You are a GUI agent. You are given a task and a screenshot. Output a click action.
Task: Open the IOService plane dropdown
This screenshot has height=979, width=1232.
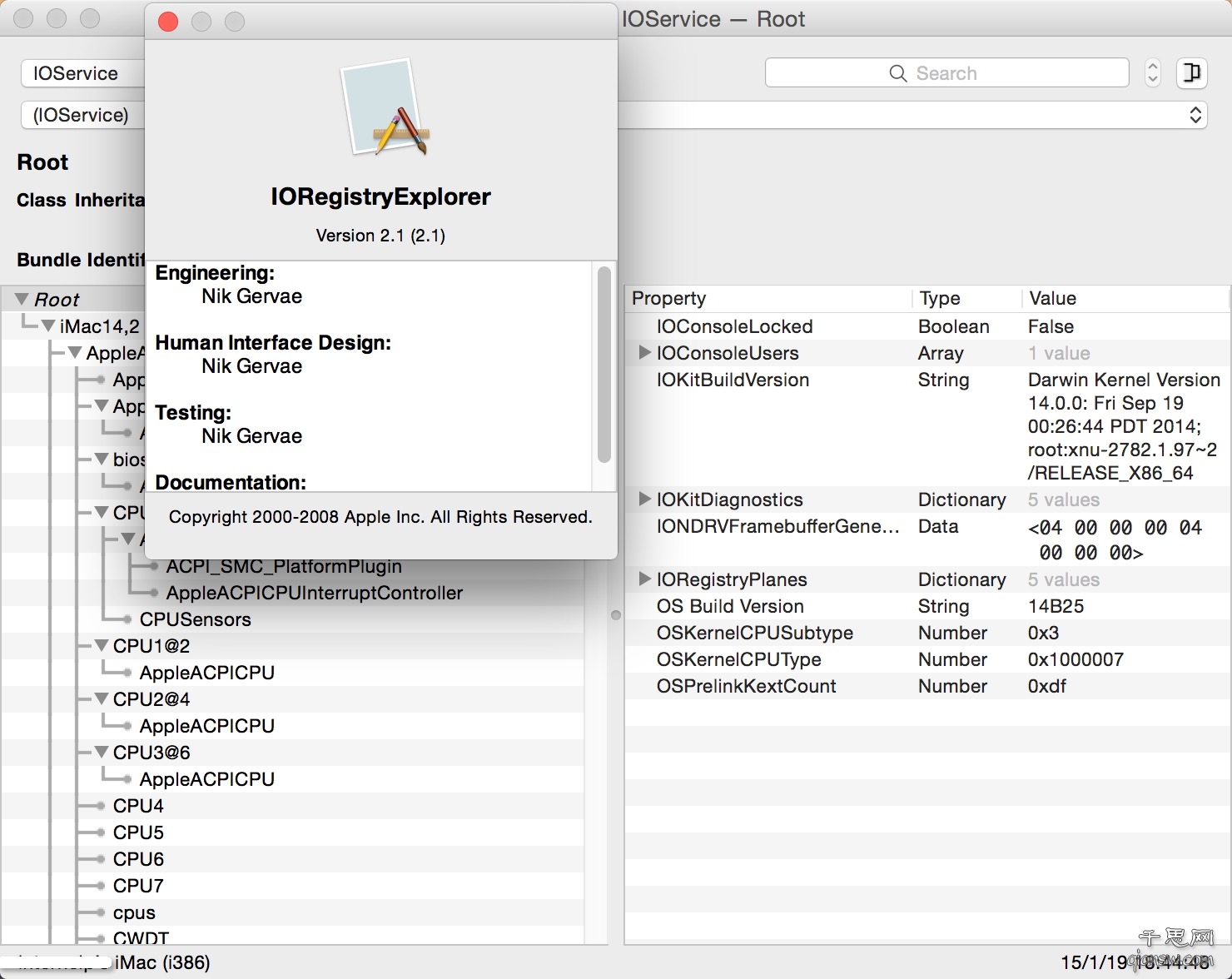pos(82,73)
